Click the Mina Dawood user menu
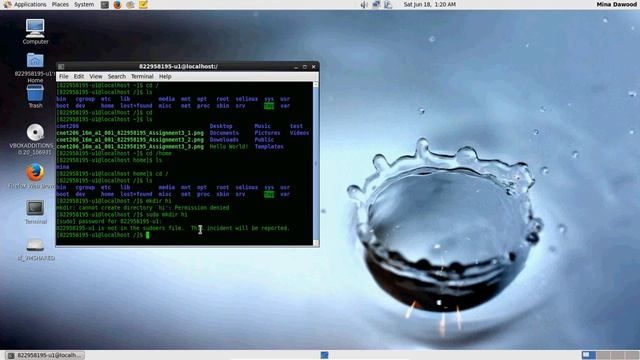Viewport: 640px width, 360px height. point(616,4)
